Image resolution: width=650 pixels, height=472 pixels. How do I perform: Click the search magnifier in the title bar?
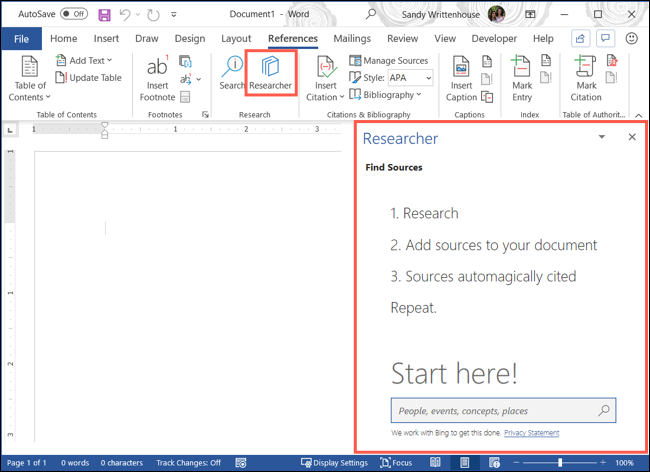point(371,14)
